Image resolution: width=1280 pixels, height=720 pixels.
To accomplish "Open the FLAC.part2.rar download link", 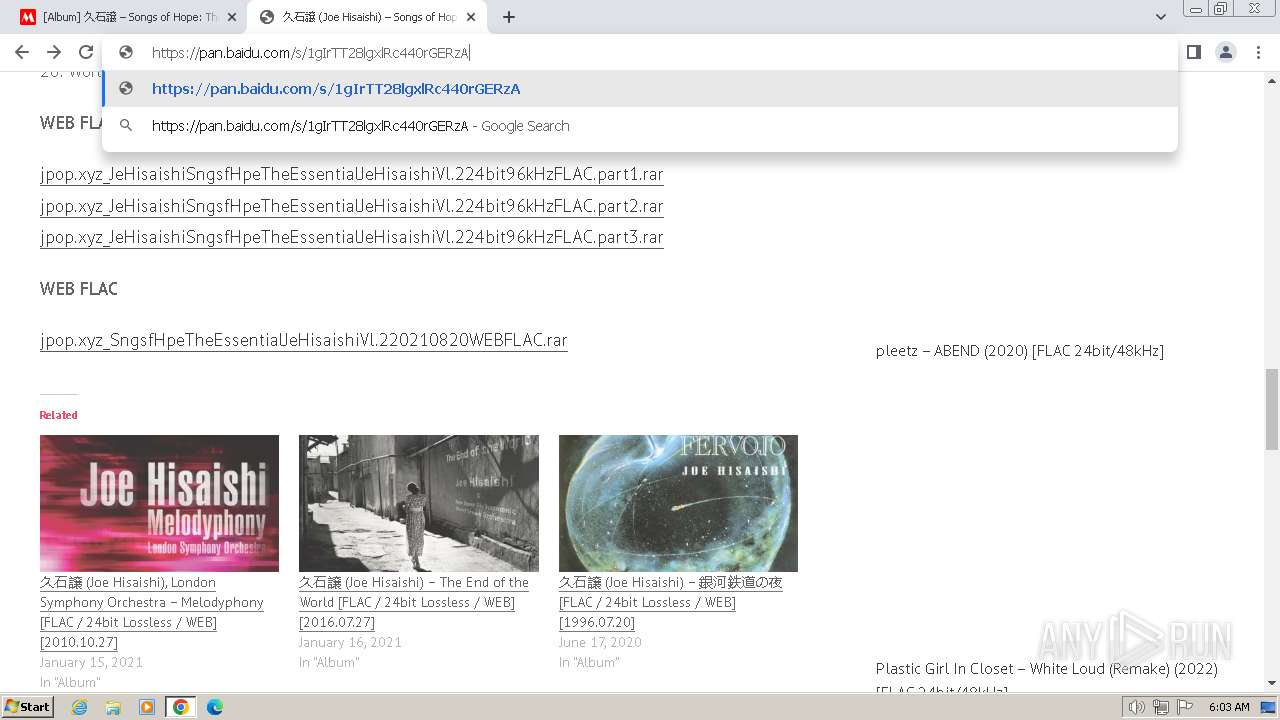I will pos(352,206).
